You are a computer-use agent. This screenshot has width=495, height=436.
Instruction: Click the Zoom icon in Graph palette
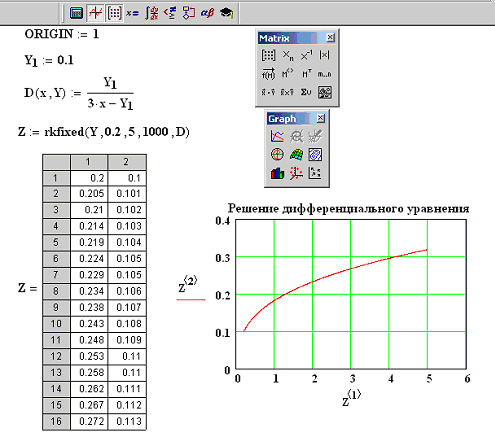296,136
